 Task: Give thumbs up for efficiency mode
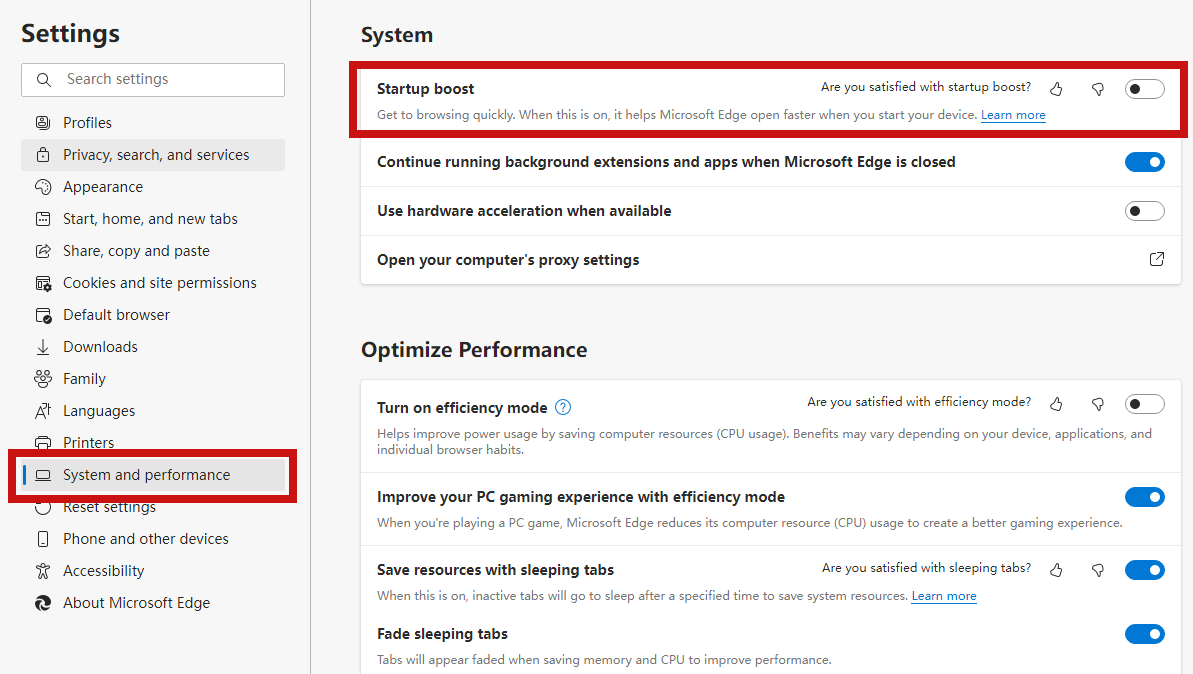click(x=1056, y=404)
